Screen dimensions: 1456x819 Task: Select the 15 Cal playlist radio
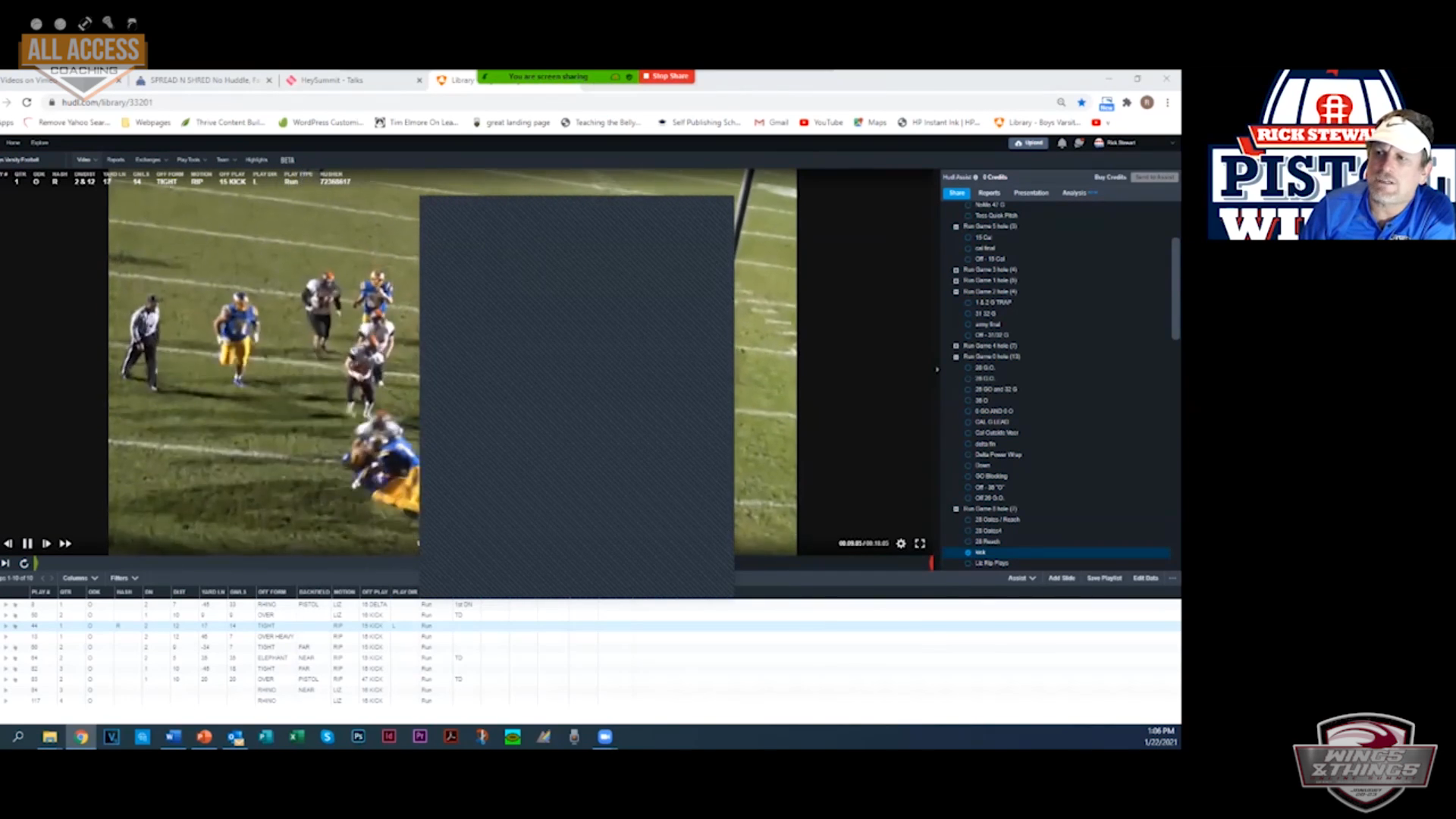968,237
